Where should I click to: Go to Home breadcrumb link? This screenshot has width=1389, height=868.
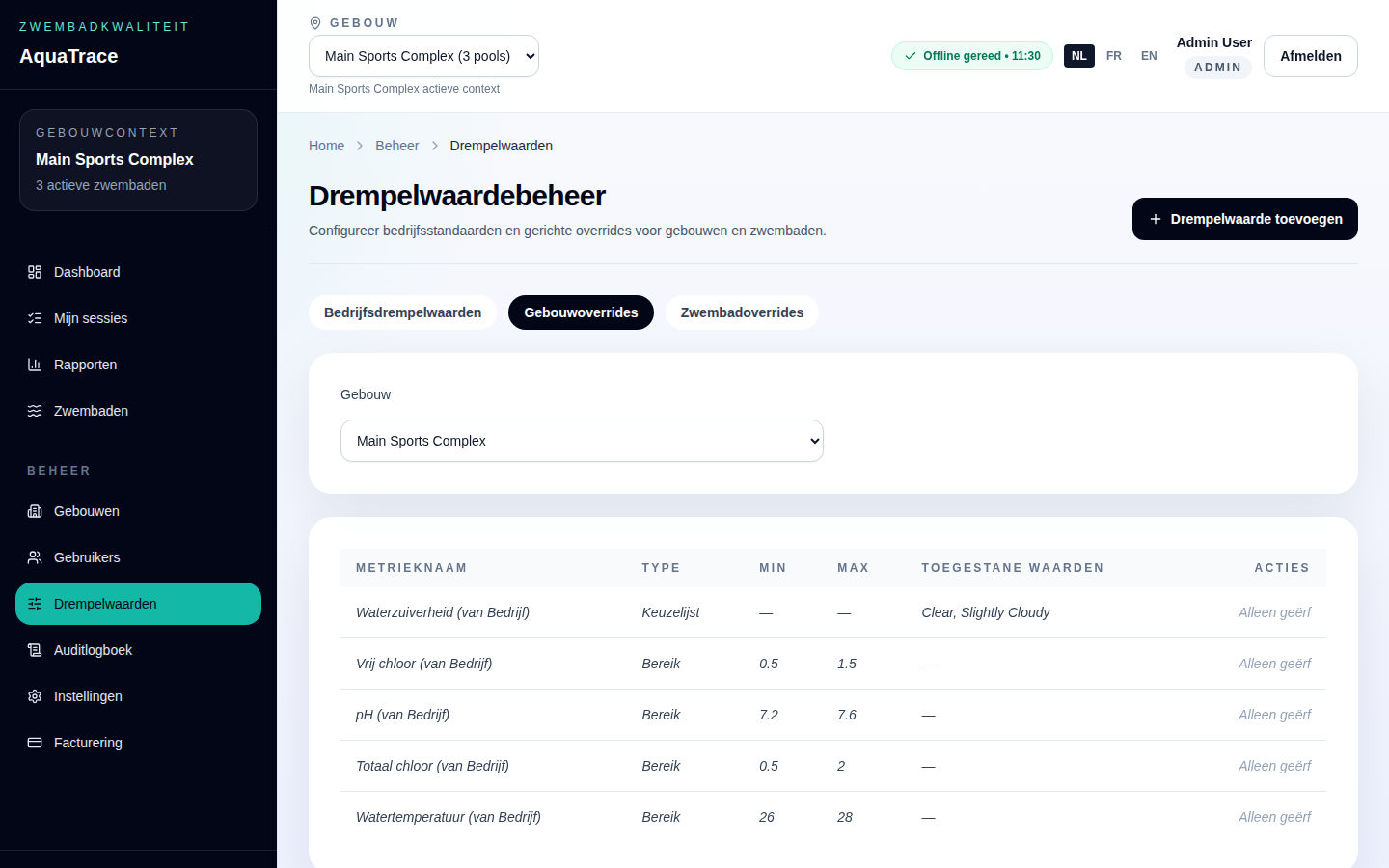[326, 146]
